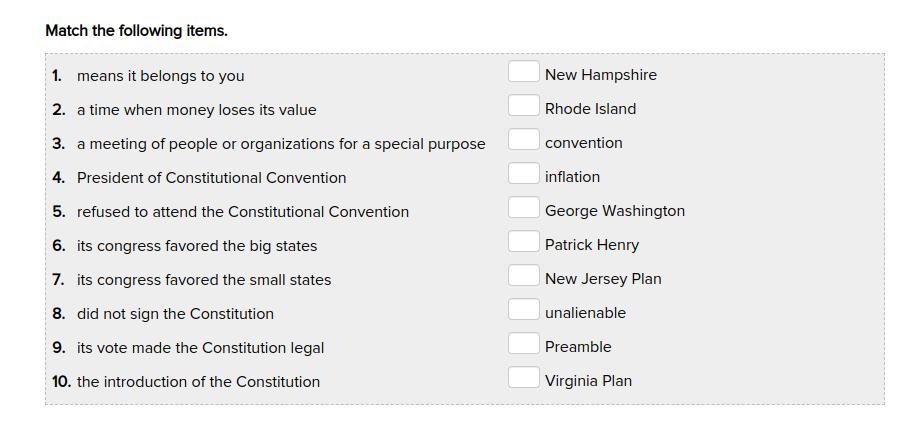Click item 7 congress favored the small states
Screen dimensions: 924x441
204,280
